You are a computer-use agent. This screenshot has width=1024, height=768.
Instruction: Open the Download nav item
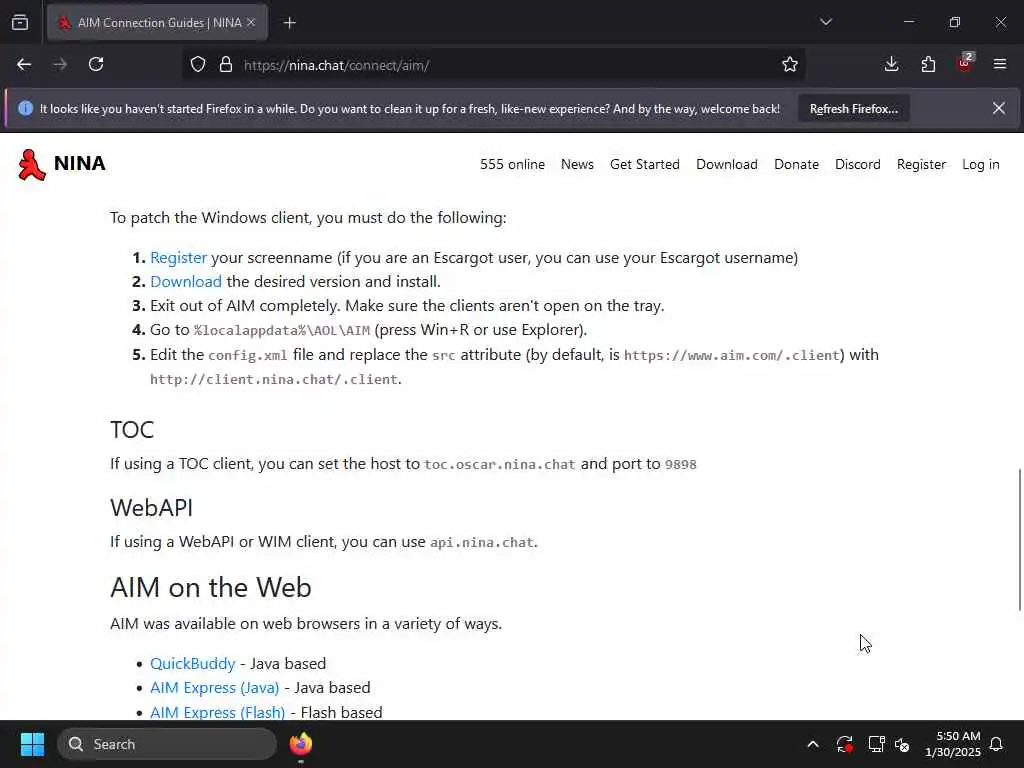[727, 165]
